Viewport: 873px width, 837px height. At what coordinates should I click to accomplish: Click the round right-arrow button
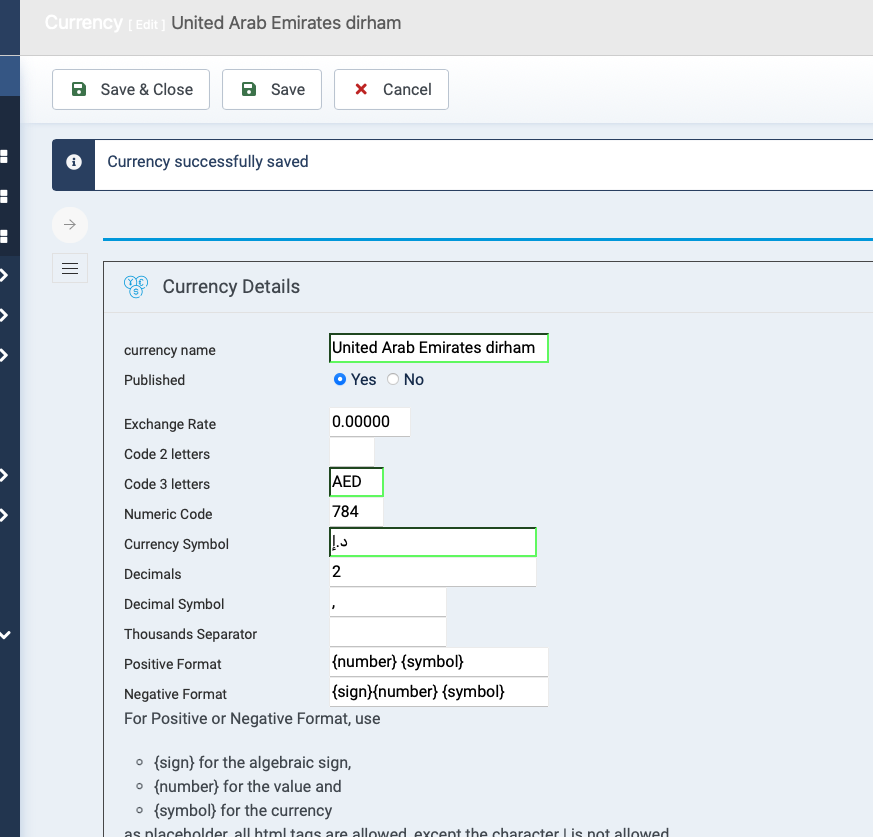(x=70, y=224)
